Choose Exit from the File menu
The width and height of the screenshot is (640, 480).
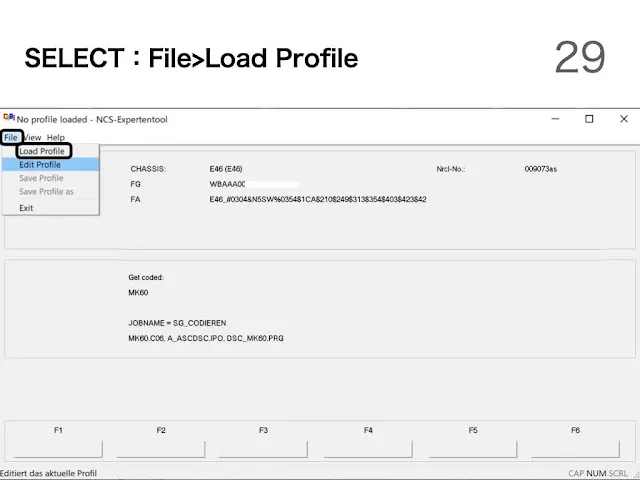click(26, 208)
